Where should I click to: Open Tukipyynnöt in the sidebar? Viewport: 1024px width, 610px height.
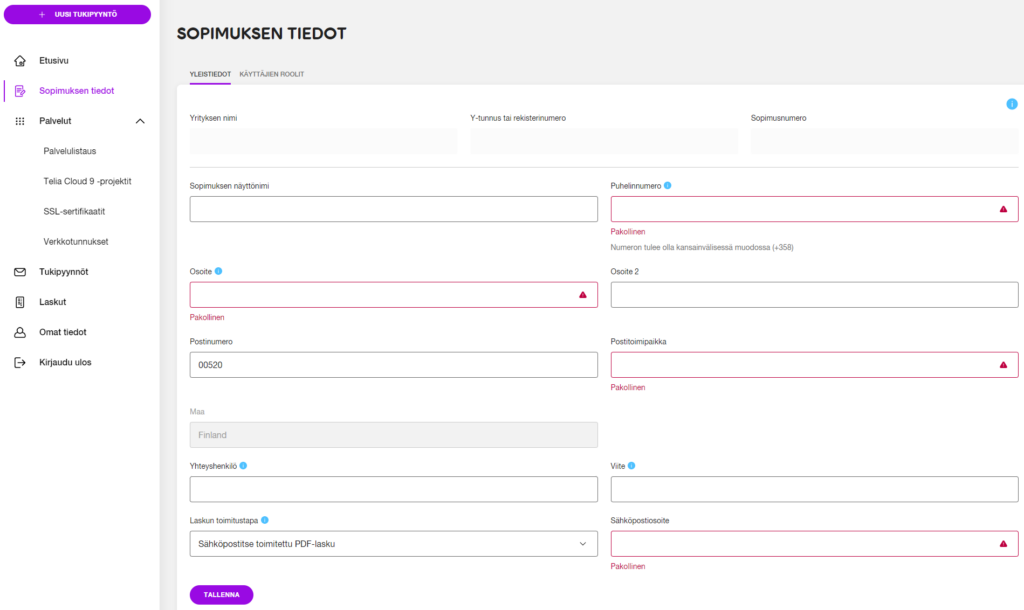click(63, 272)
